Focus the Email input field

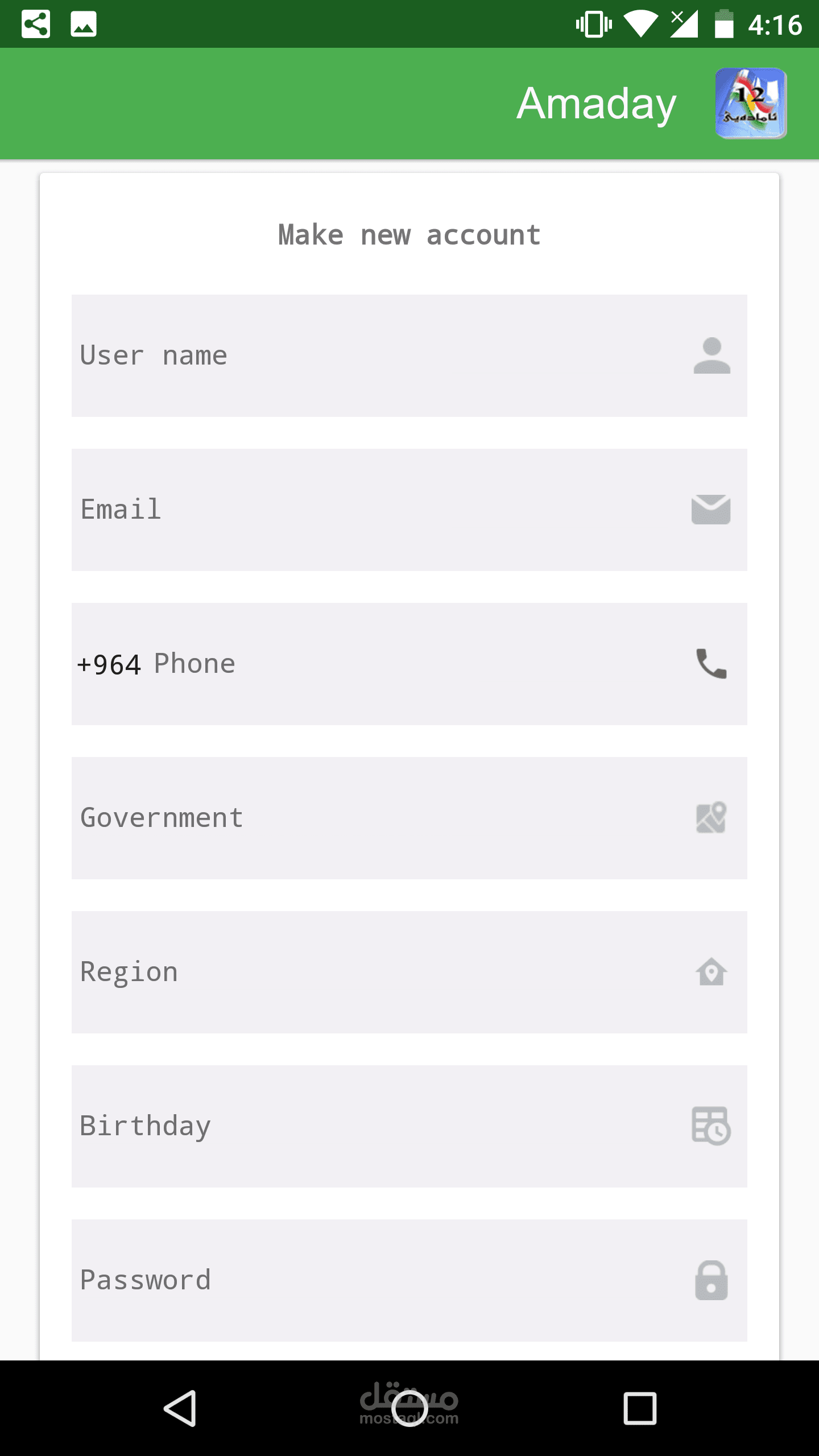coord(375,510)
